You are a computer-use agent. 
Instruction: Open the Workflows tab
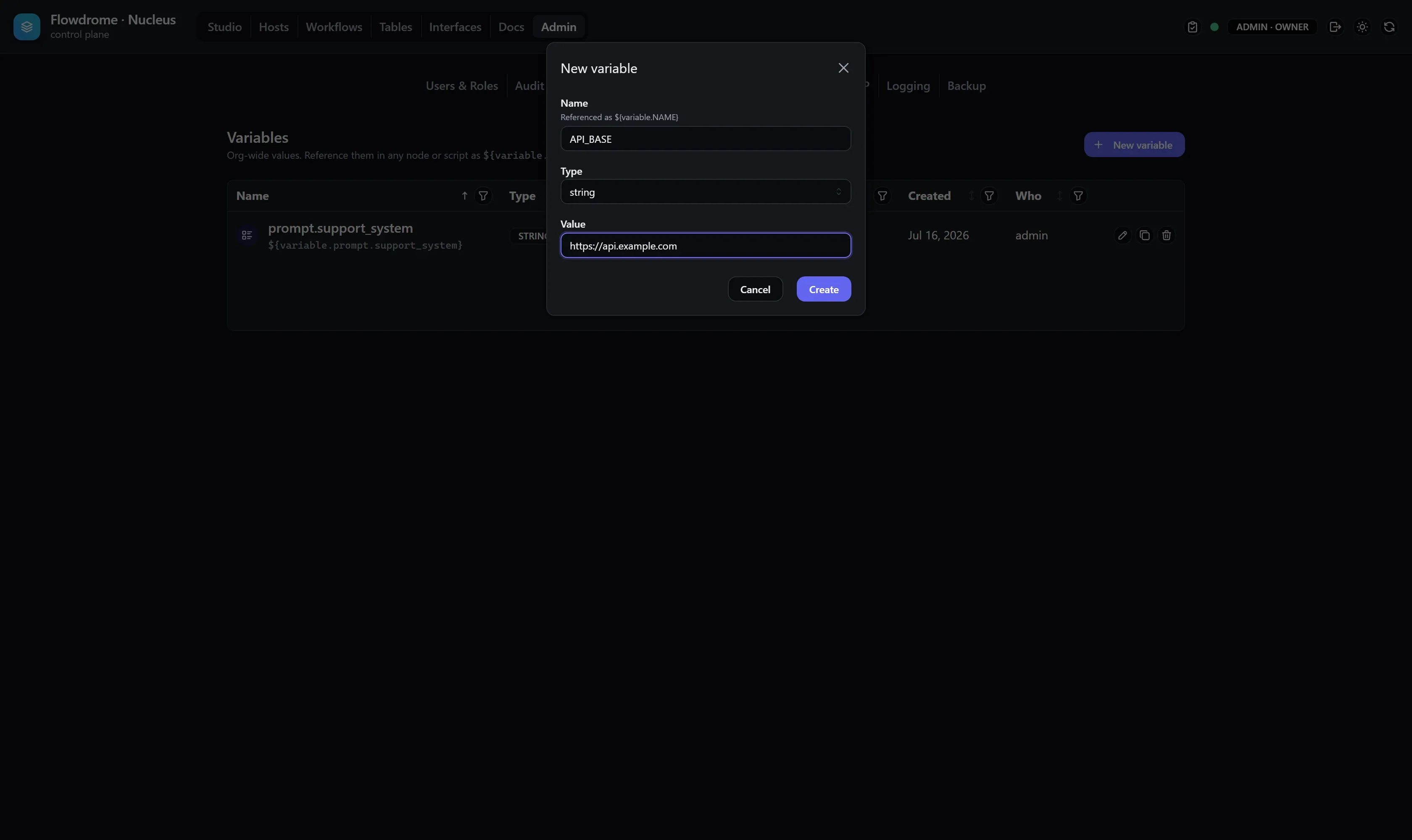click(x=334, y=26)
